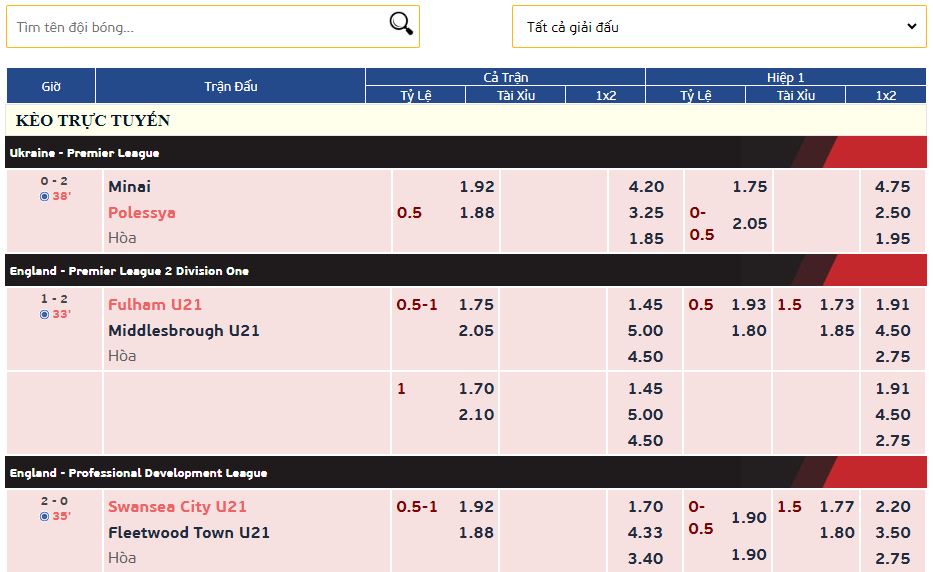Click the live indicator icon beside 33'
This screenshot has width=933, height=572.
point(44,315)
